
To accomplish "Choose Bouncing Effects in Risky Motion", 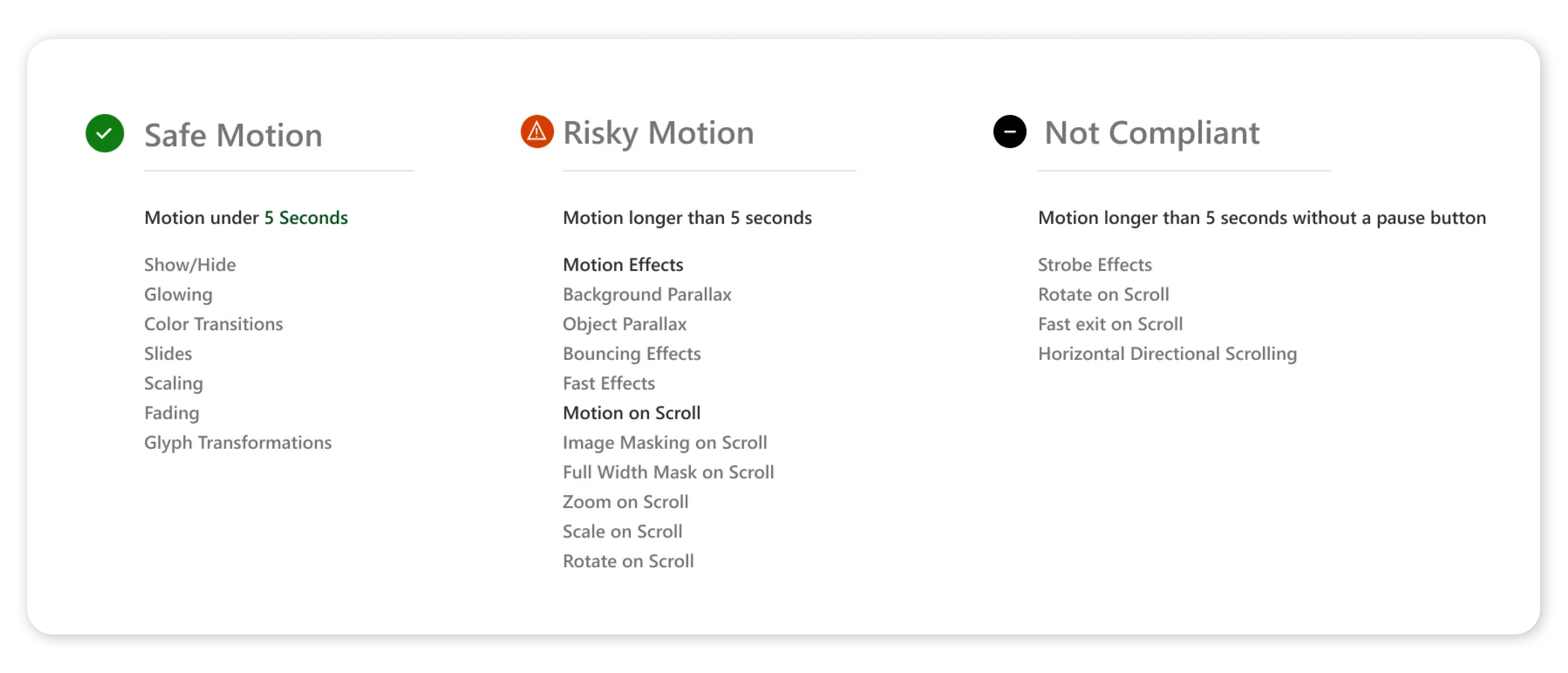I will pos(632,354).
